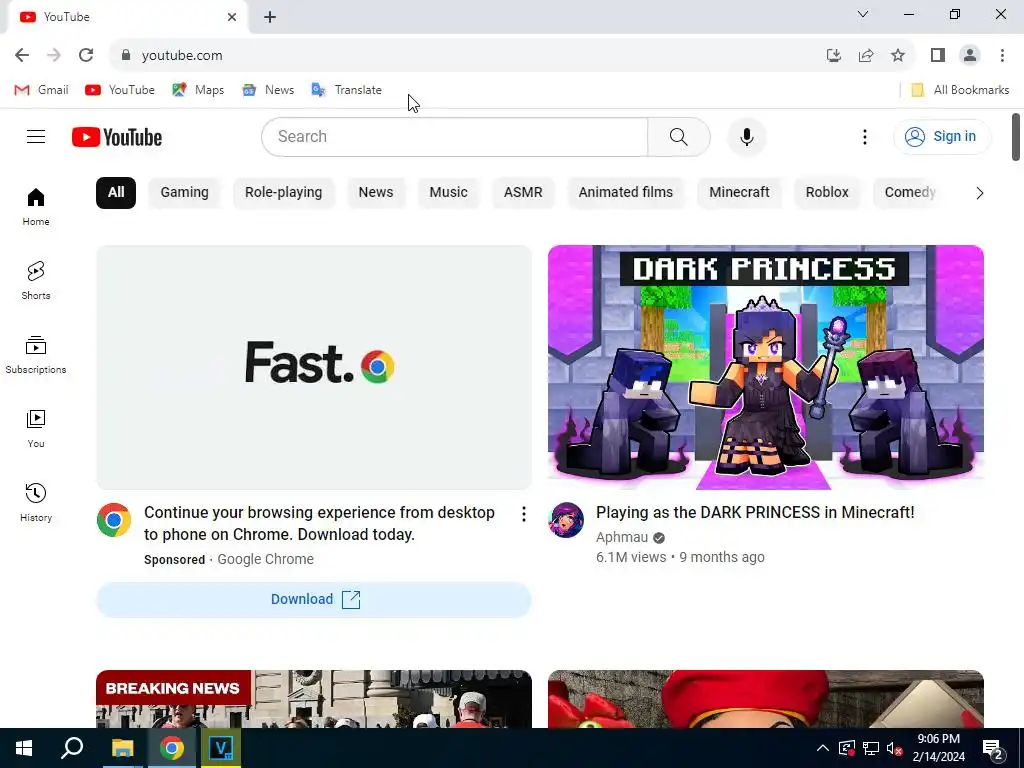This screenshot has height=768, width=1024.
Task: Show hidden system tray icons
Action: point(823,748)
